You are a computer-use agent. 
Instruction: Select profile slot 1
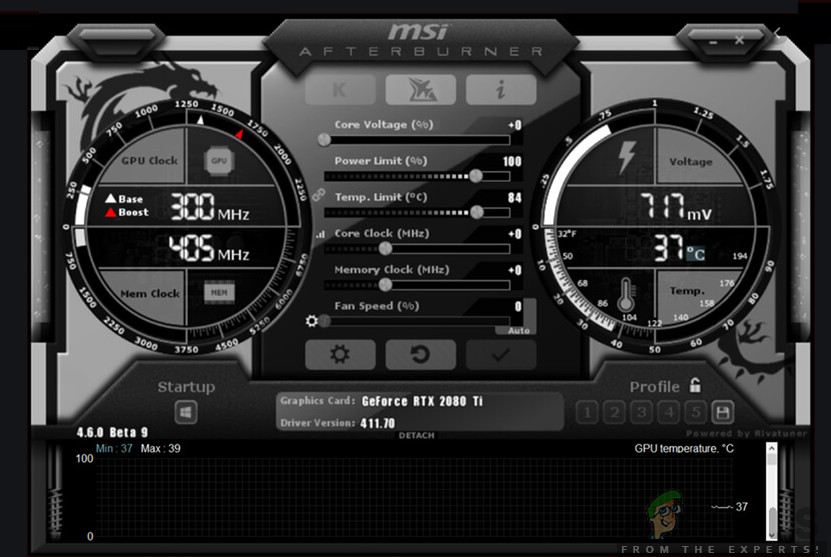point(587,412)
